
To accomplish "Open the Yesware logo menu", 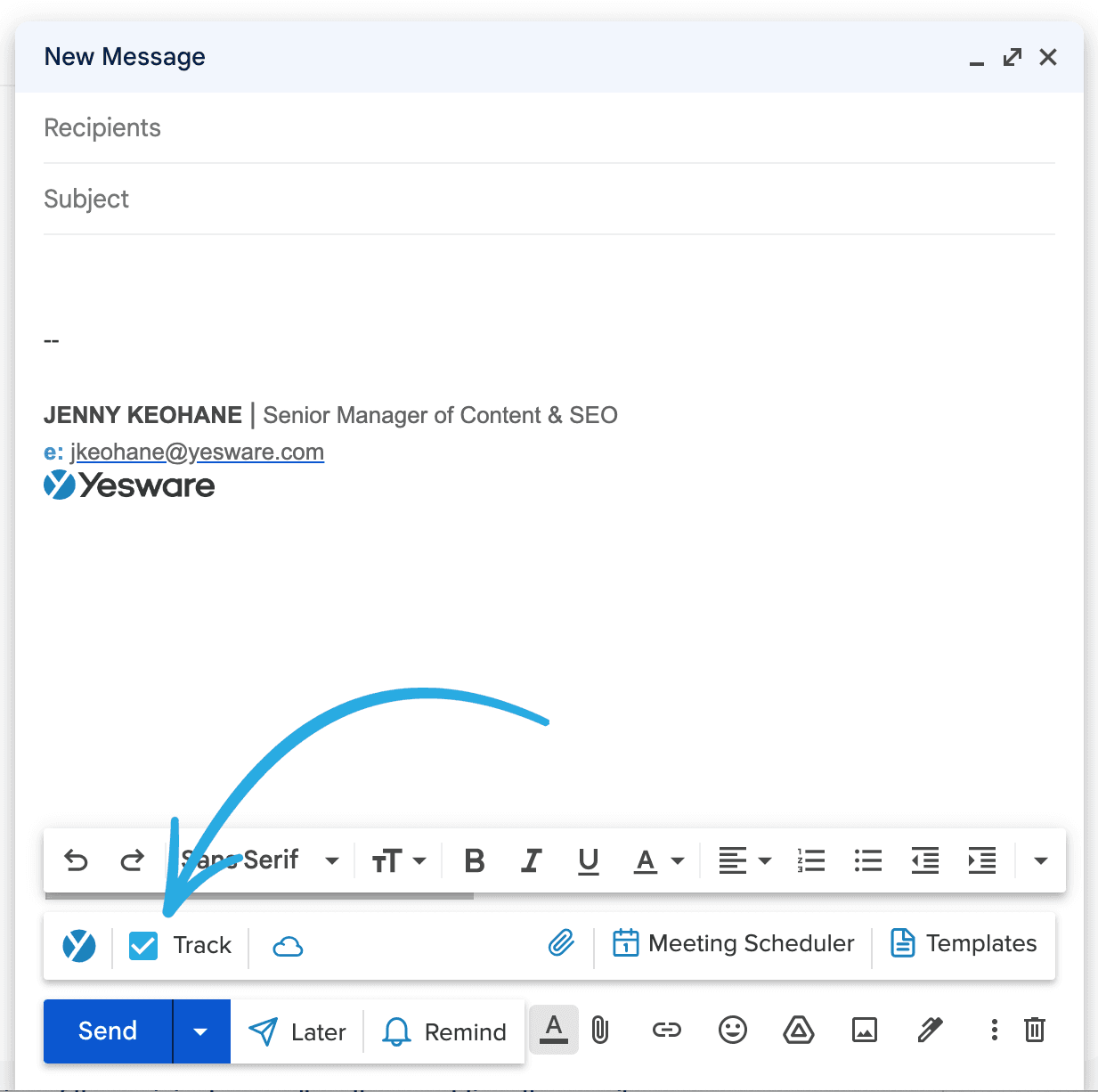I will (x=78, y=945).
